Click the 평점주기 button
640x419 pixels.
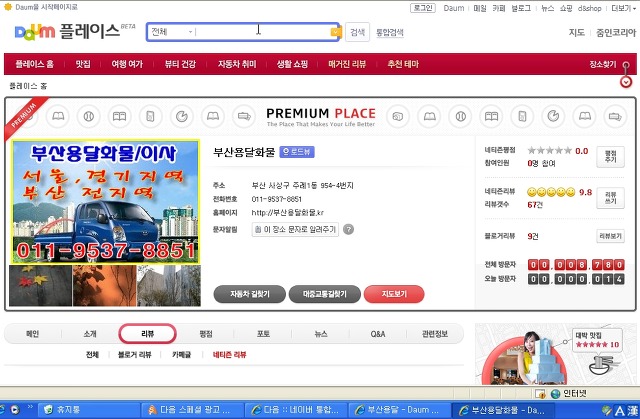point(610,157)
